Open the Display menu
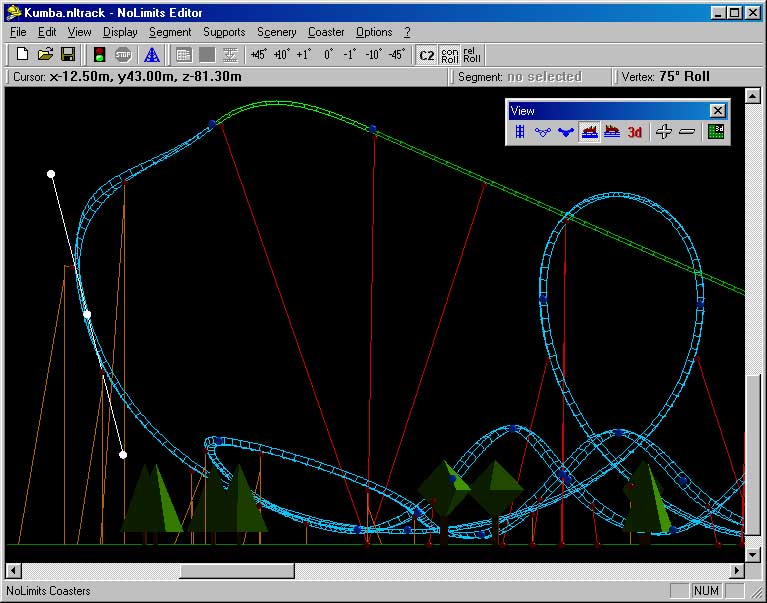This screenshot has height=603, width=767. (120, 32)
